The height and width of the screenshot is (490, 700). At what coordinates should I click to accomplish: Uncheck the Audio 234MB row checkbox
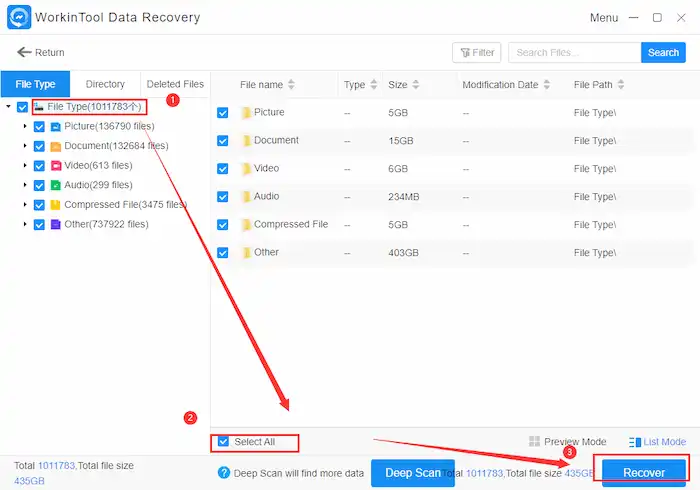(223, 196)
